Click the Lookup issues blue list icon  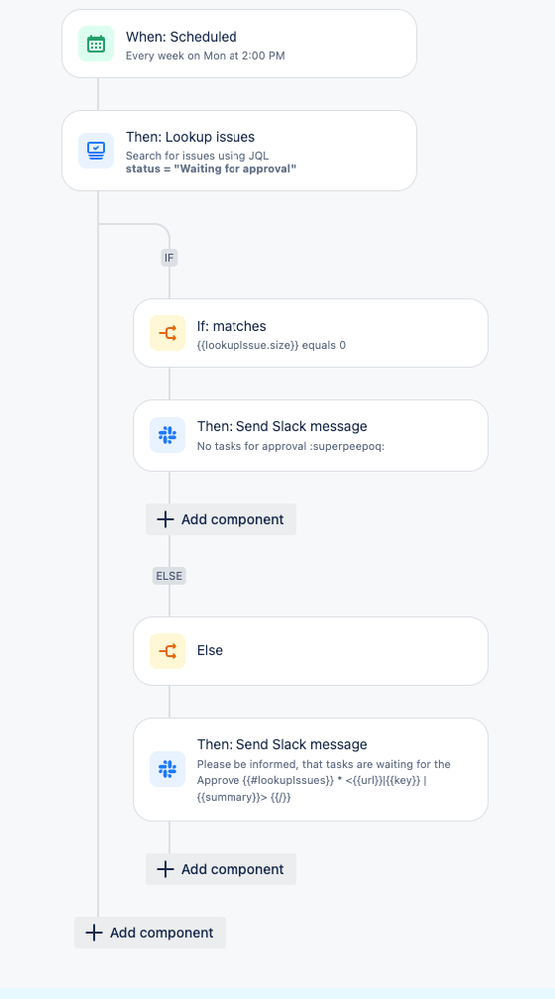[96, 151]
